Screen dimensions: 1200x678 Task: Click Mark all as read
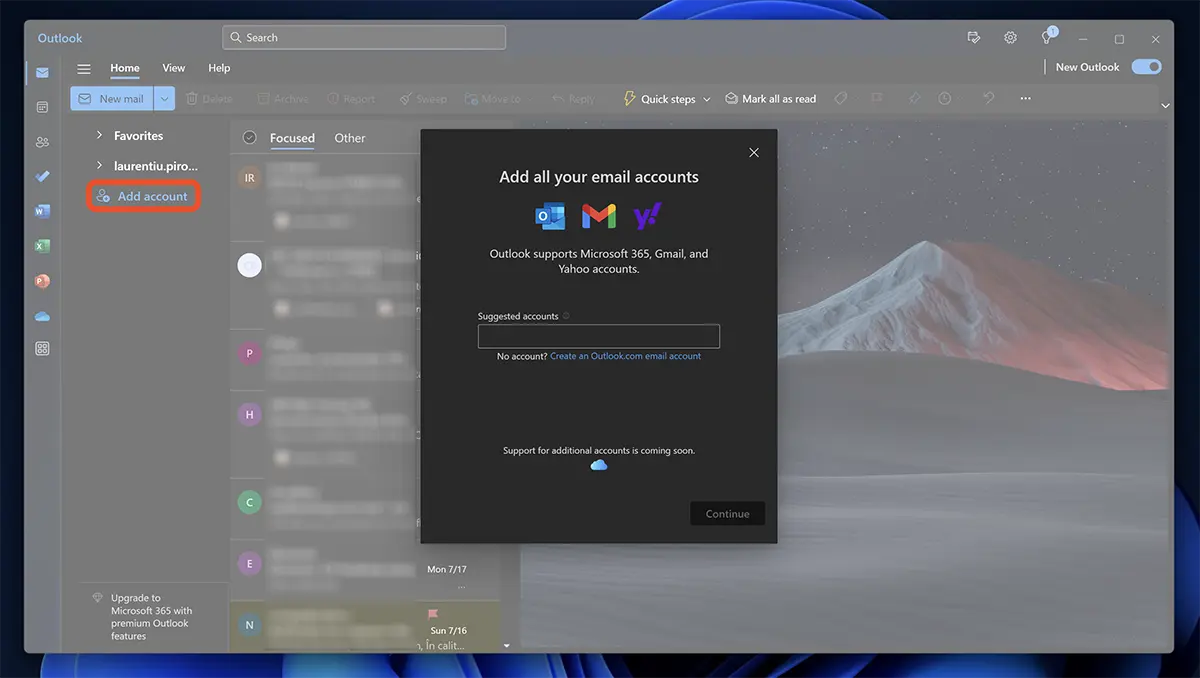(x=771, y=99)
